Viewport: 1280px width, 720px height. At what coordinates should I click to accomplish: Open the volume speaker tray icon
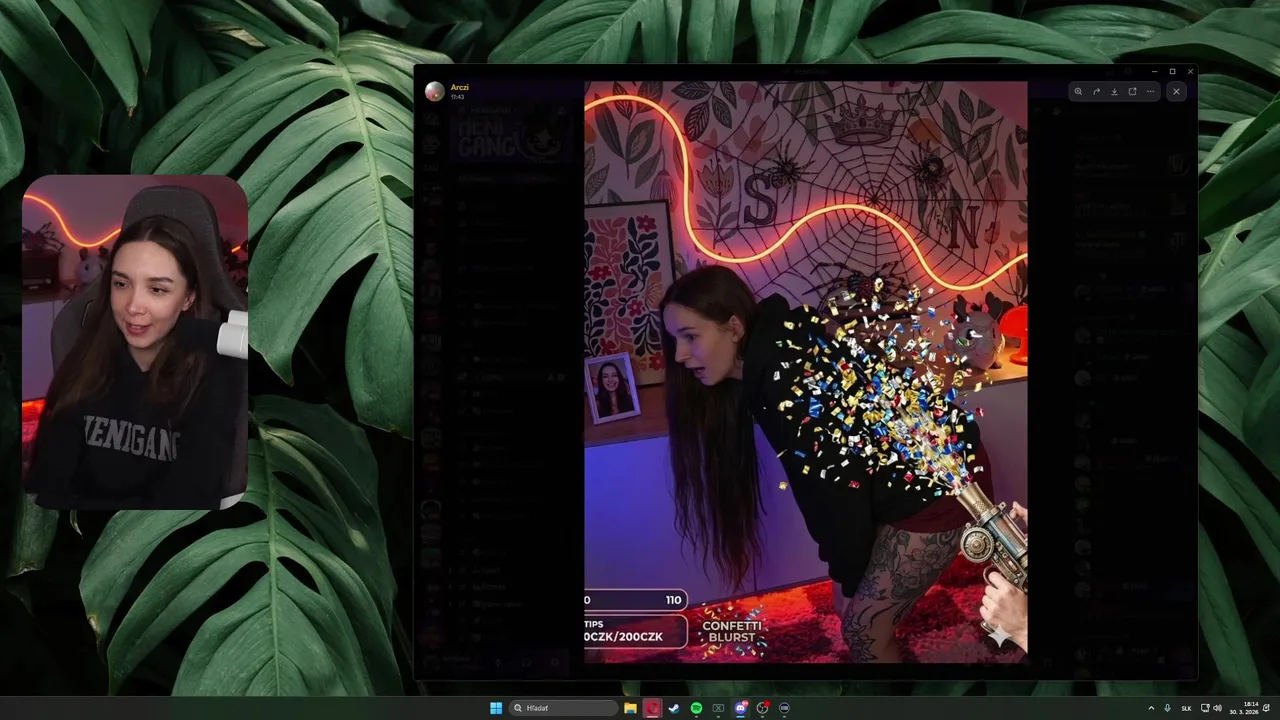1217,708
